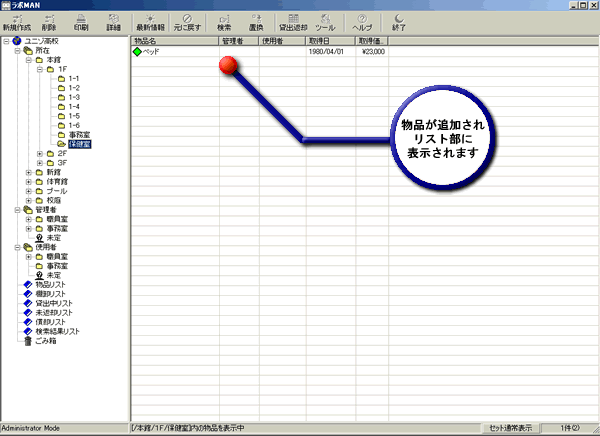Sort by the 物品名 column header

click(x=175, y=41)
